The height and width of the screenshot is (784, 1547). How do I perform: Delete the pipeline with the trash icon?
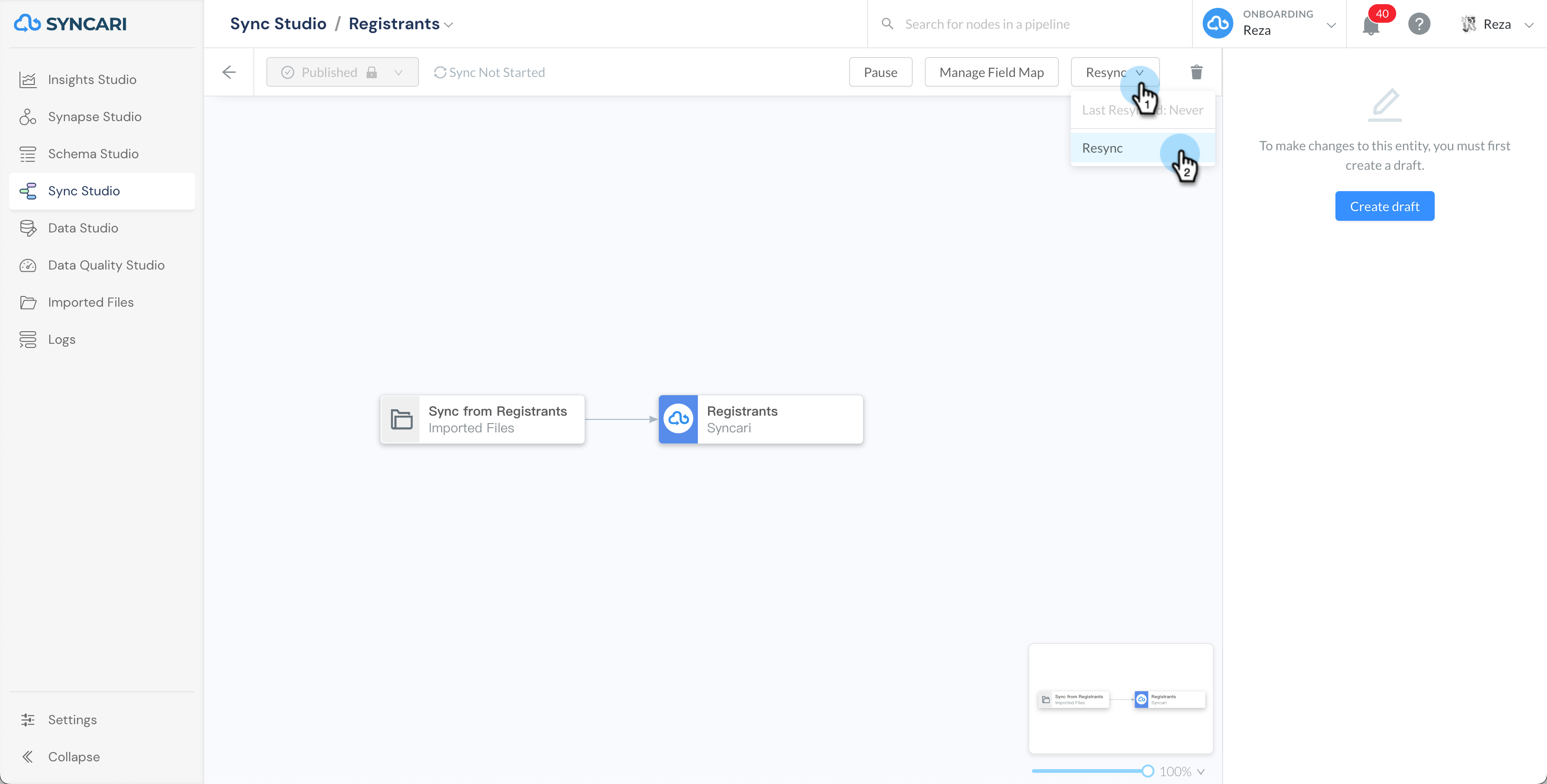pos(1196,72)
